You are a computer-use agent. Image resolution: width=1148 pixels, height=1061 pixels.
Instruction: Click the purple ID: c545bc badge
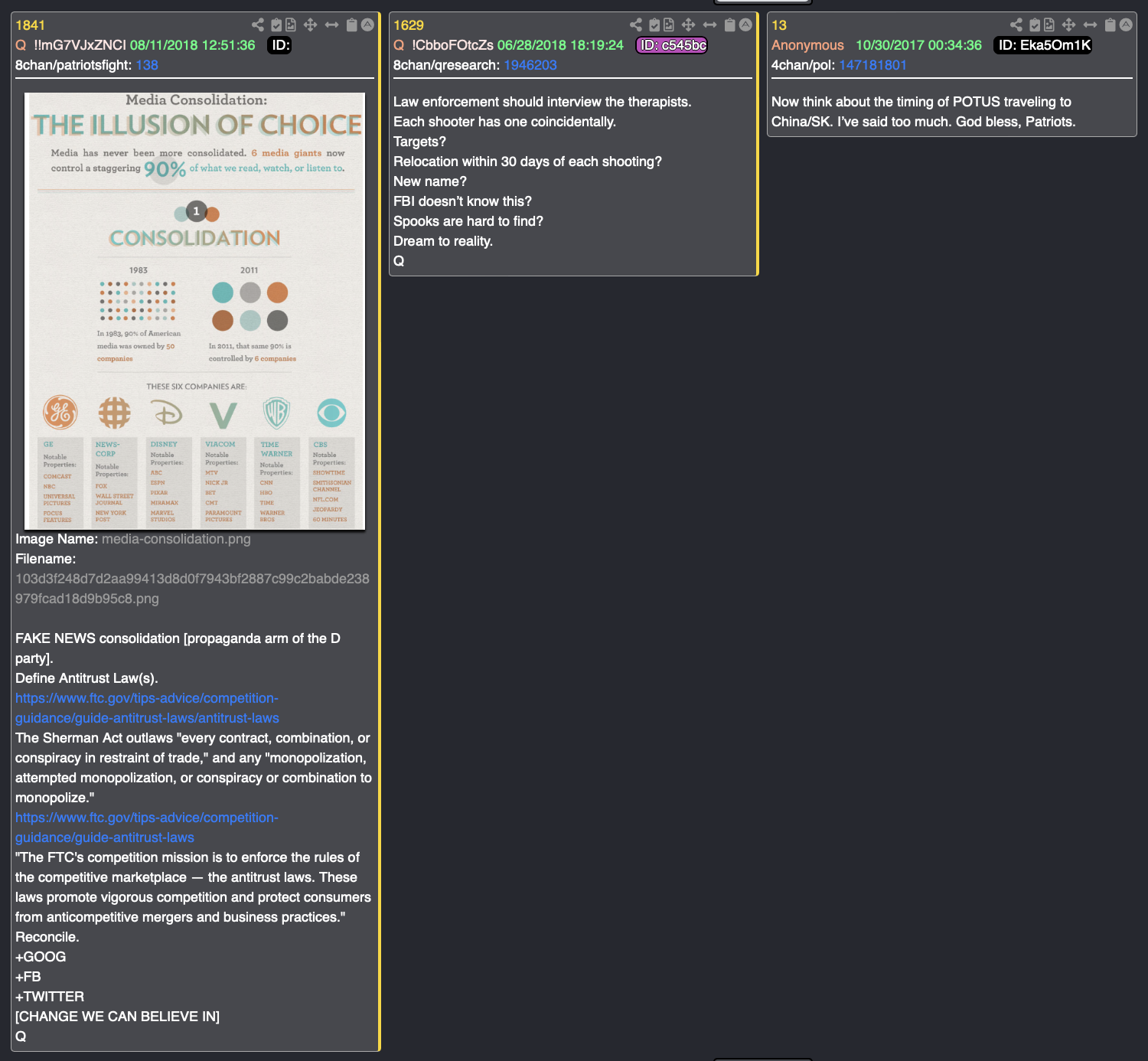(672, 45)
